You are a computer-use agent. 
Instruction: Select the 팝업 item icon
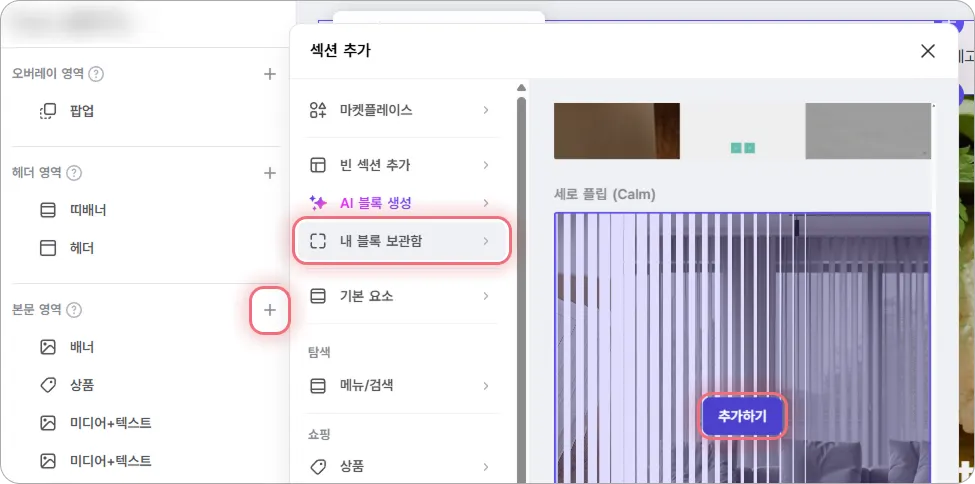pos(48,111)
